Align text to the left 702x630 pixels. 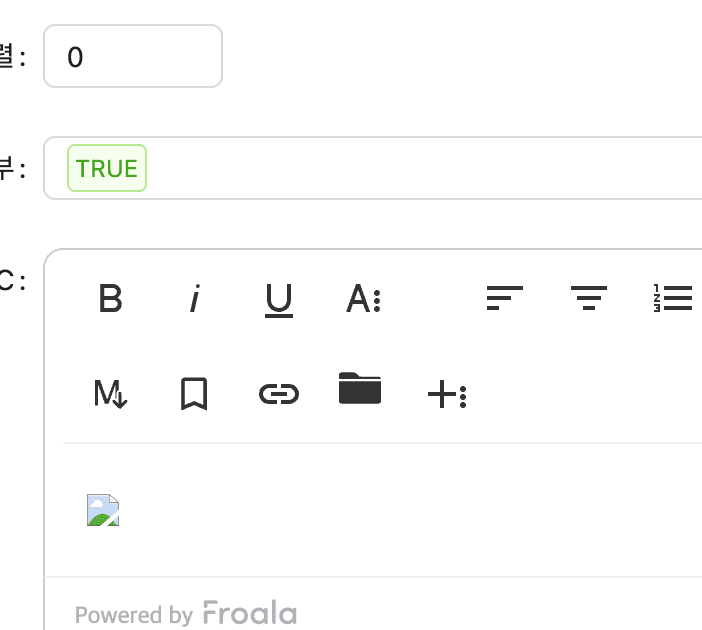(504, 298)
